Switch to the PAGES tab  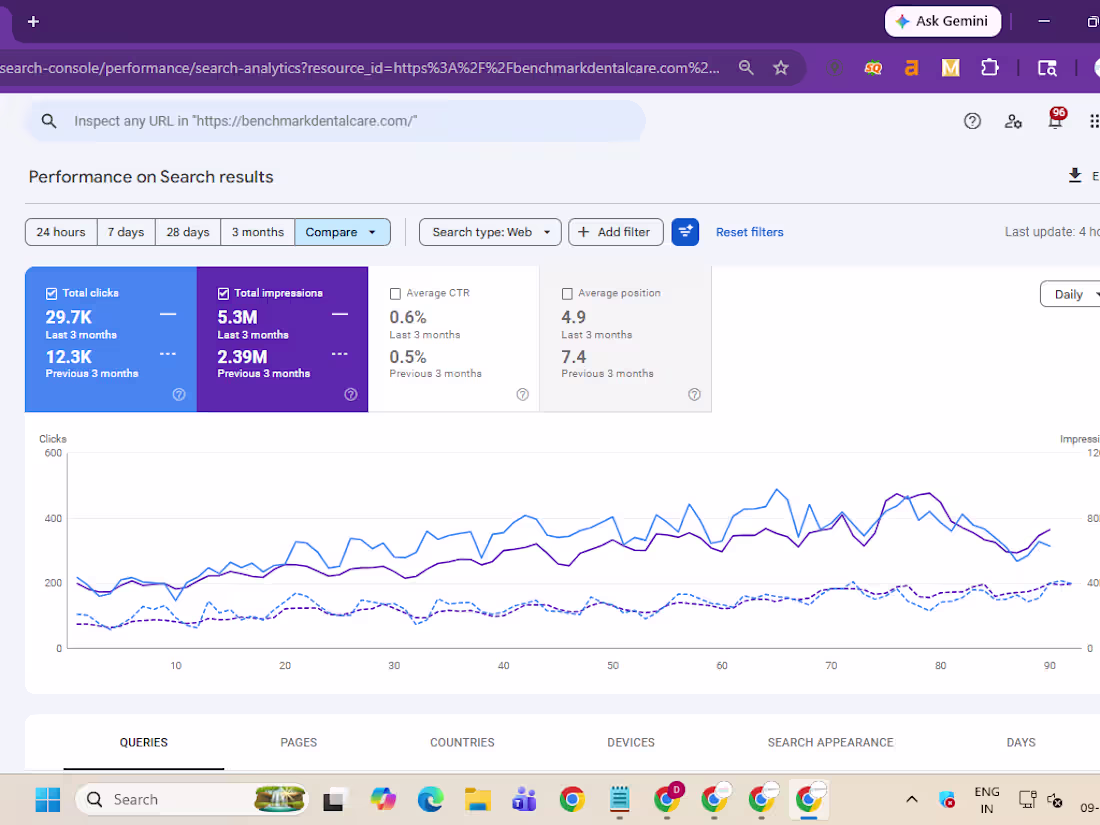pyautogui.click(x=299, y=742)
